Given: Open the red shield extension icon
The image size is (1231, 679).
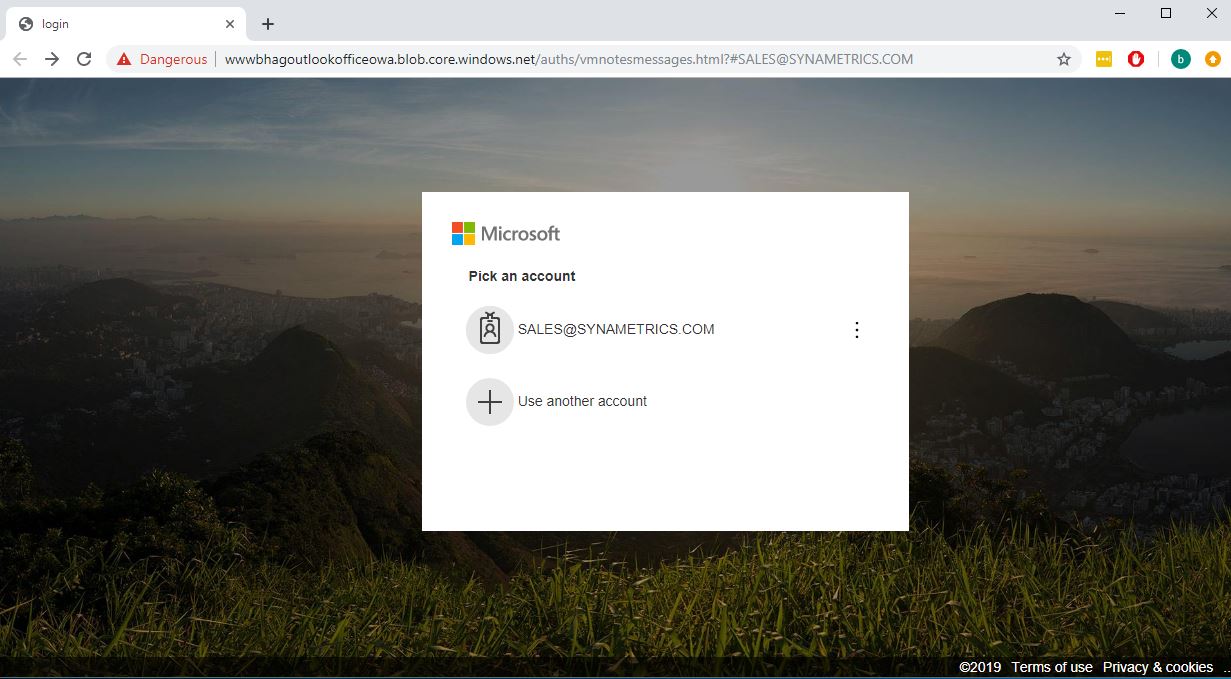Looking at the screenshot, I should [1136, 59].
